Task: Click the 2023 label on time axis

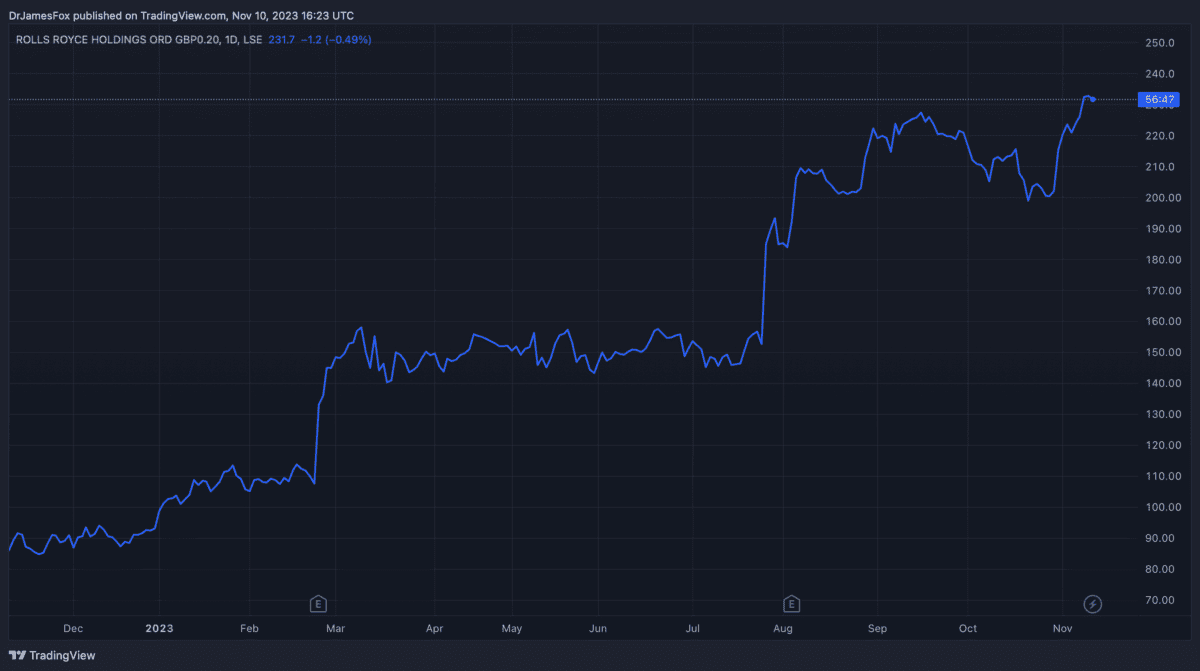Action: click(x=159, y=629)
